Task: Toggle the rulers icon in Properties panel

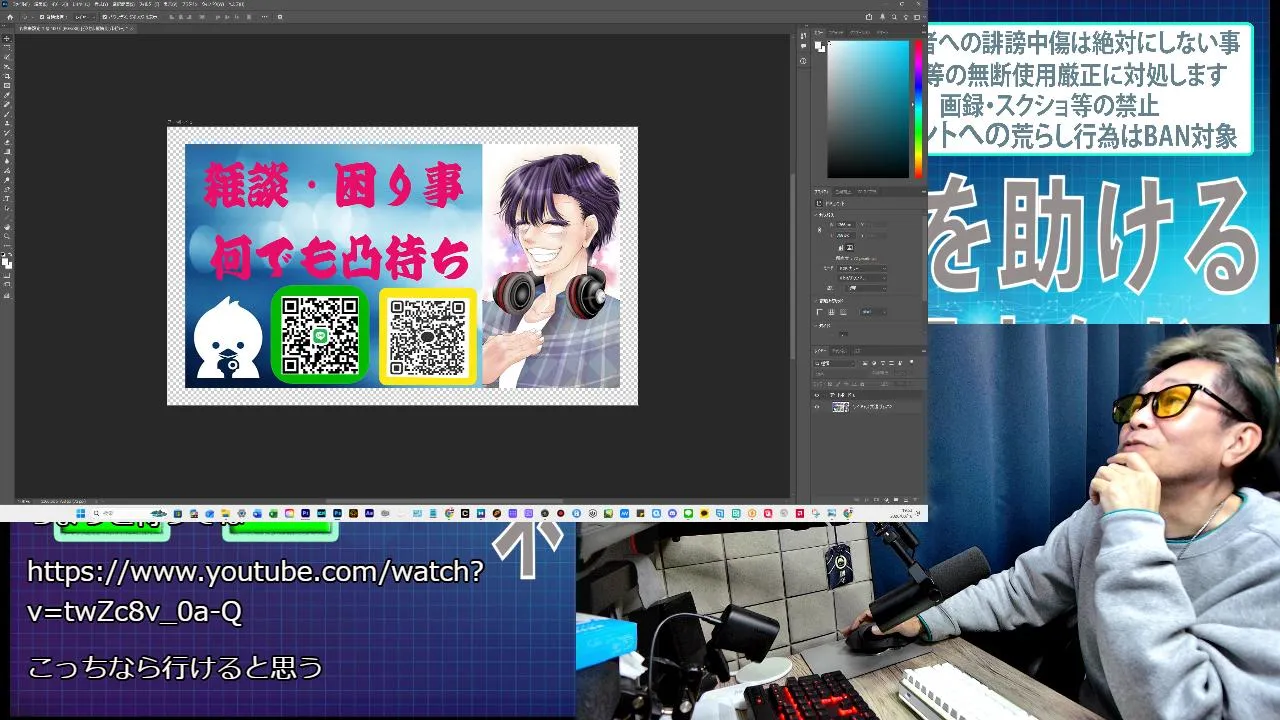Action: 820,312
